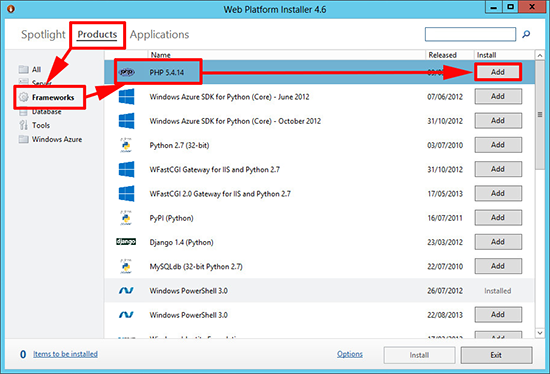This screenshot has height=374, width=550.
Task: Select the All category
Action: pyautogui.click(x=36, y=69)
